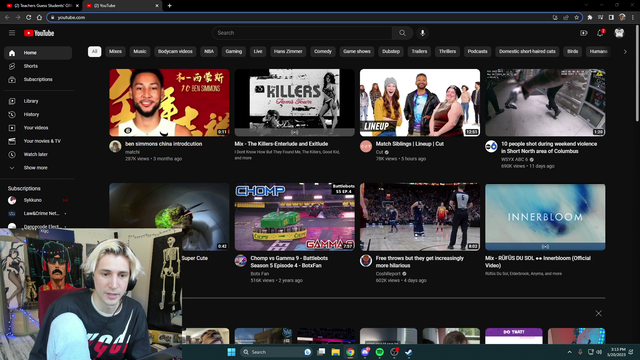This screenshot has height=360, width=640.
Task: Click 'Free throws but they get increasingly' title
Action: point(420,258)
